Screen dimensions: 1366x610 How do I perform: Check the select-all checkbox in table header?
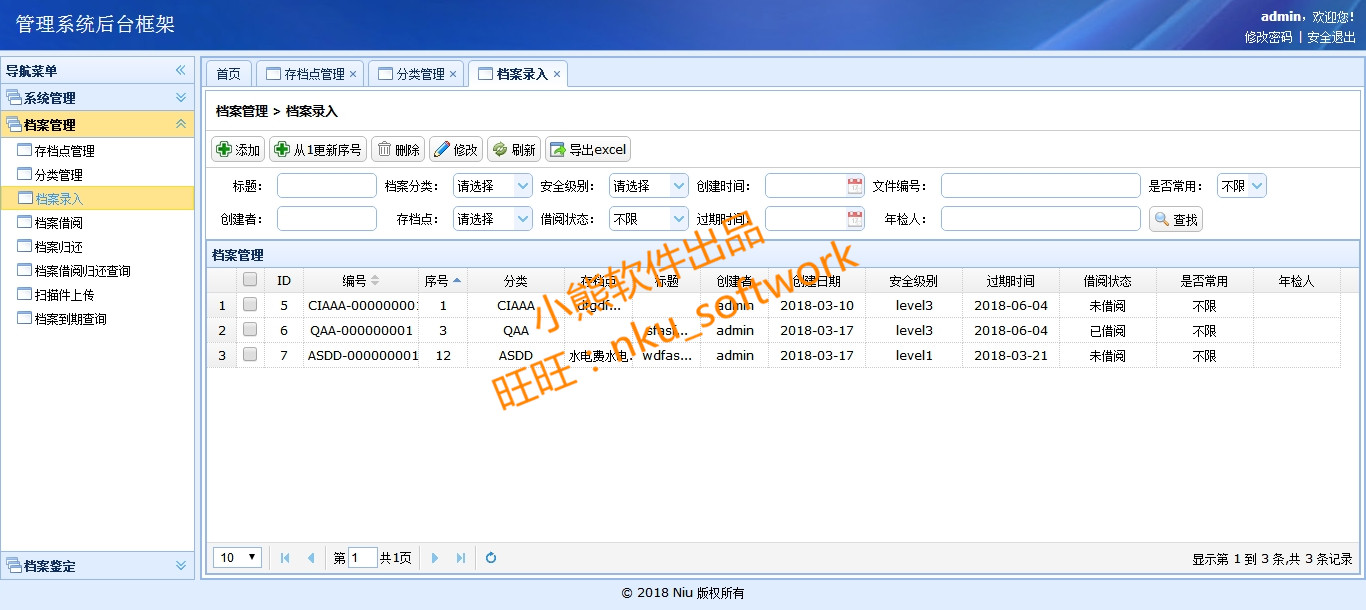coord(250,281)
